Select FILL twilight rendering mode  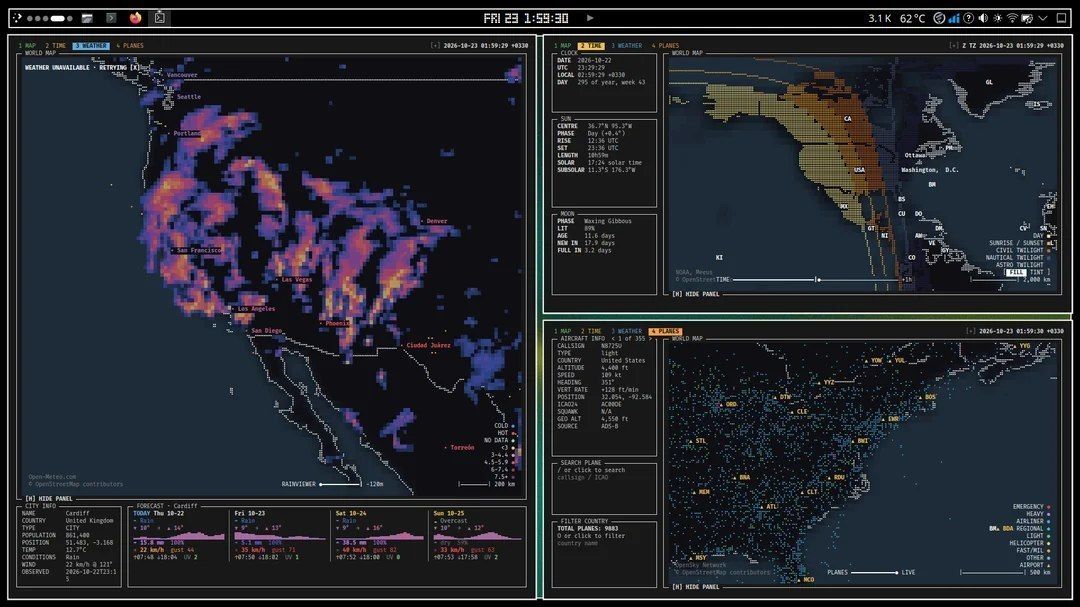1016,272
